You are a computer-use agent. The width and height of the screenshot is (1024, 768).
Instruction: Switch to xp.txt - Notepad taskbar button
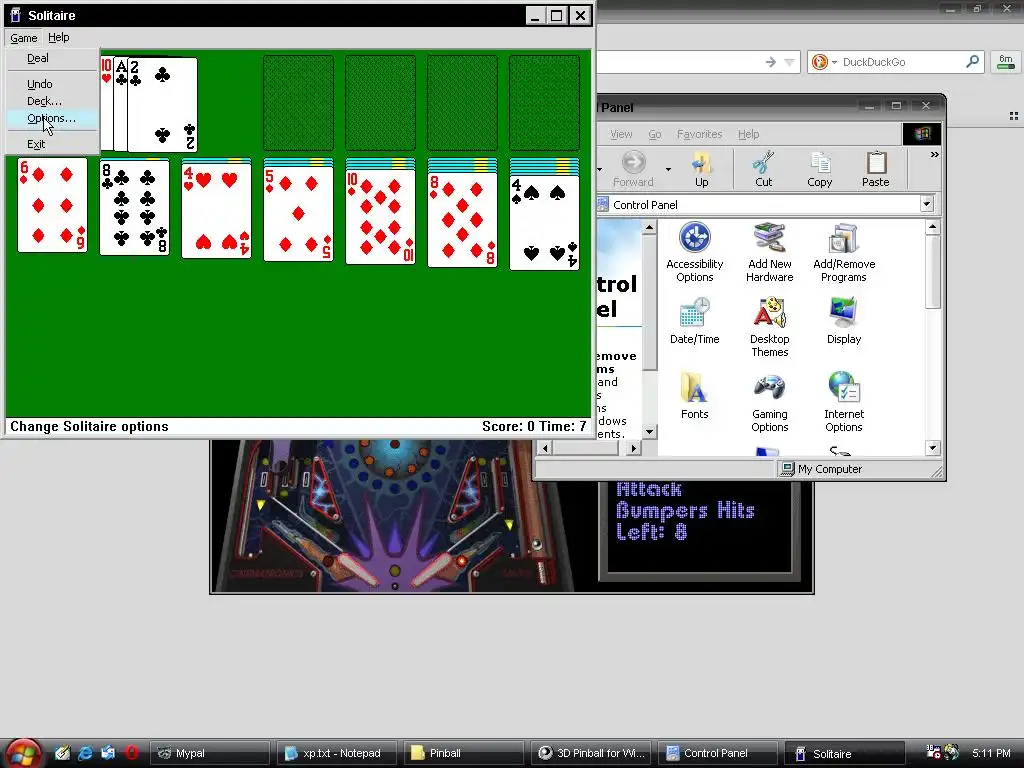[336, 753]
